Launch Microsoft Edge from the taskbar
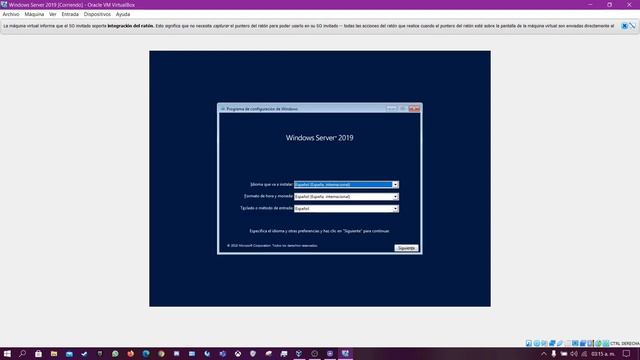 [146, 353]
